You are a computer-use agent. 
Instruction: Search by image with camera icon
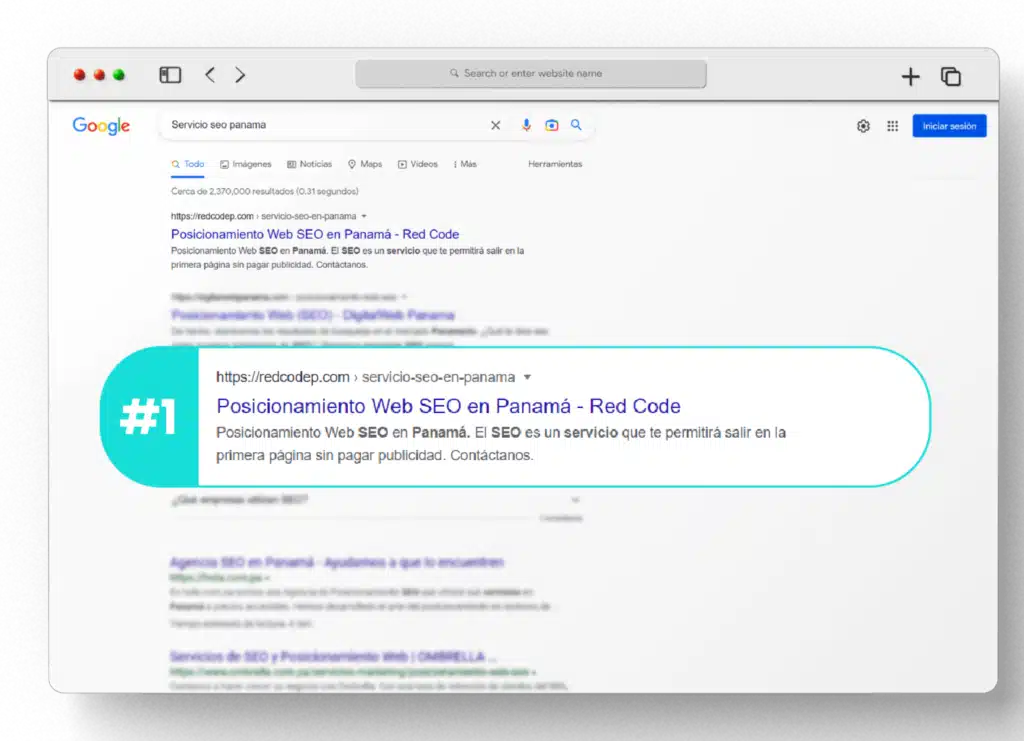pyautogui.click(x=552, y=125)
